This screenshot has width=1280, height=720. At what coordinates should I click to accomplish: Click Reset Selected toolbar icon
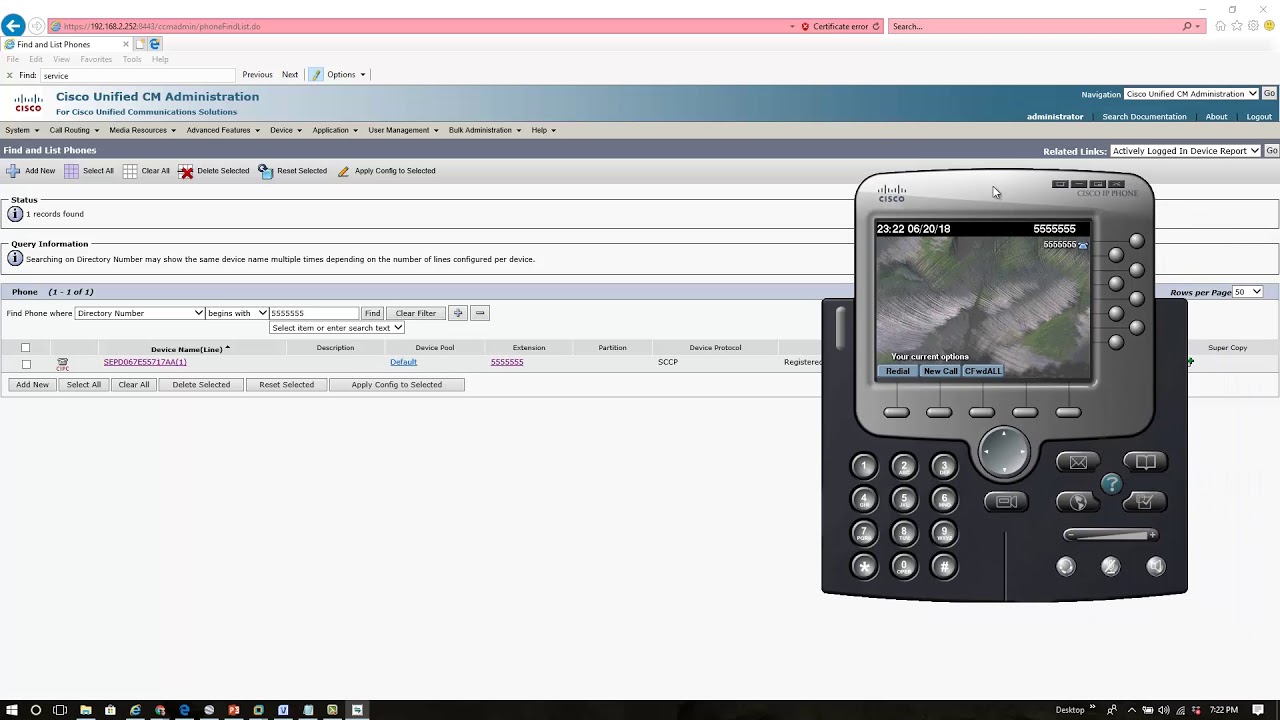(x=265, y=171)
